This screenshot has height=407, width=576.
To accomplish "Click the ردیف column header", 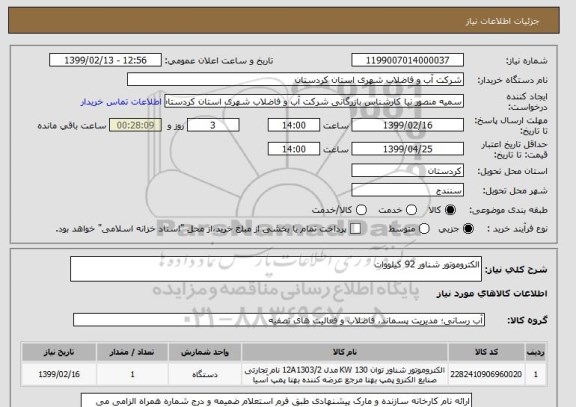I will [x=536, y=352].
